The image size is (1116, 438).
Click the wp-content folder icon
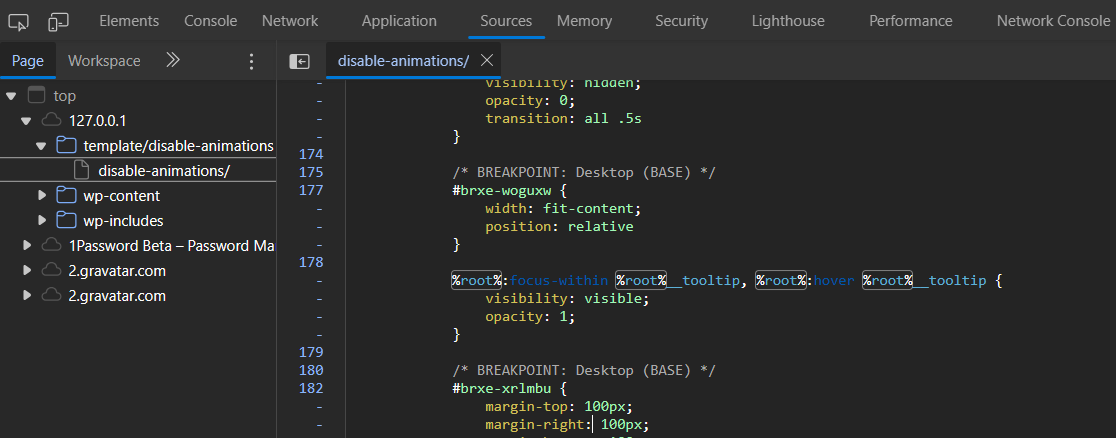pyautogui.click(x=66, y=195)
